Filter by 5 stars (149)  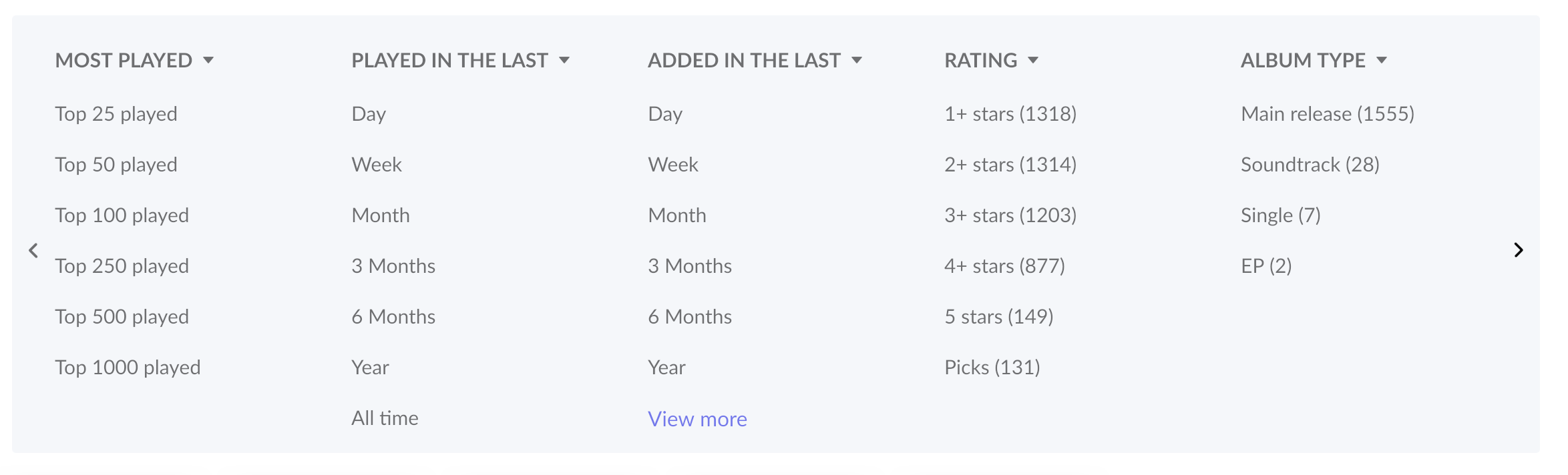pos(999,317)
